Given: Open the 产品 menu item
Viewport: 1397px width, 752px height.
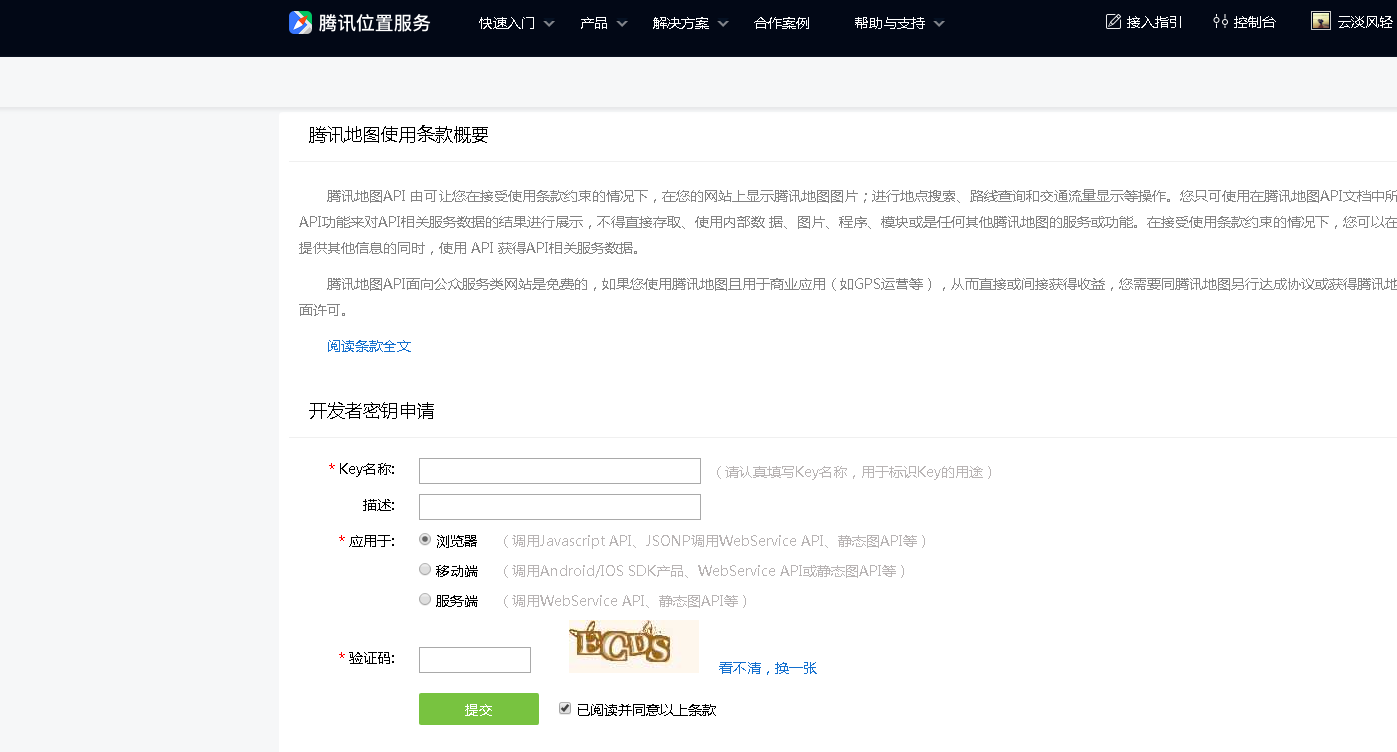Looking at the screenshot, I should (x=594, y=23).
